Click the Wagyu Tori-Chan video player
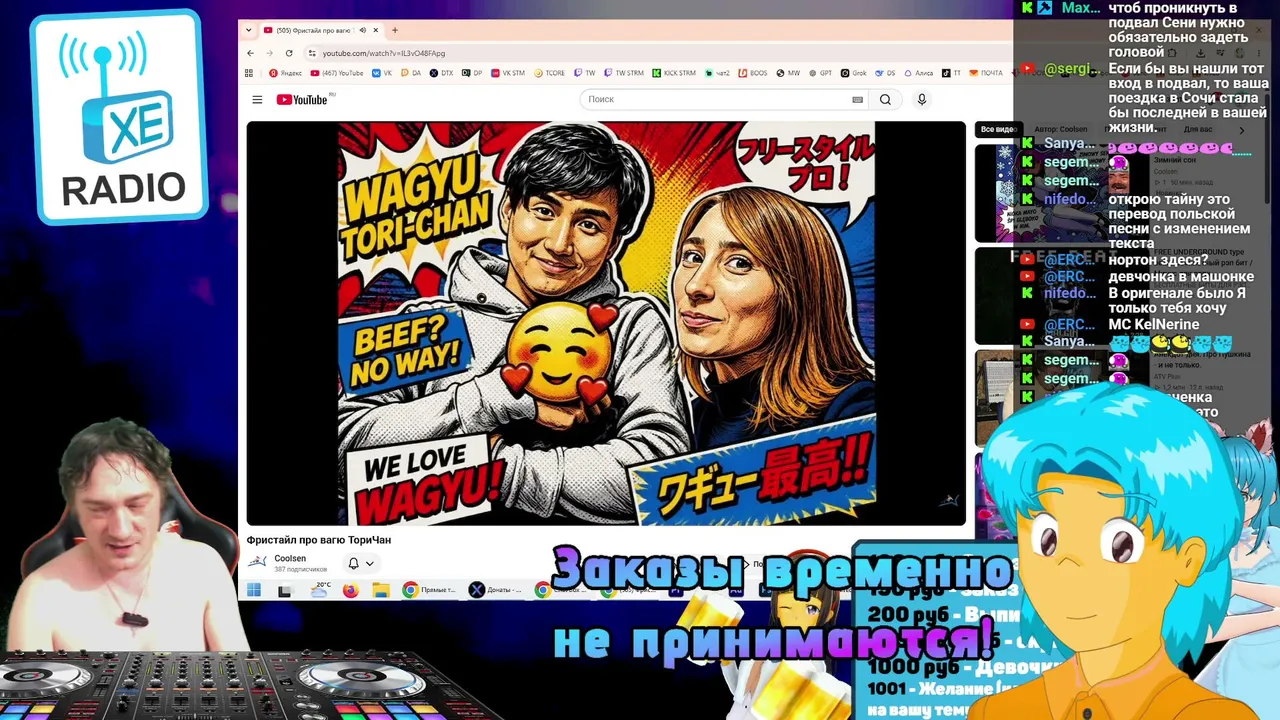The width and height of the screenshot is (1280, 720). (x=606, y=323)
